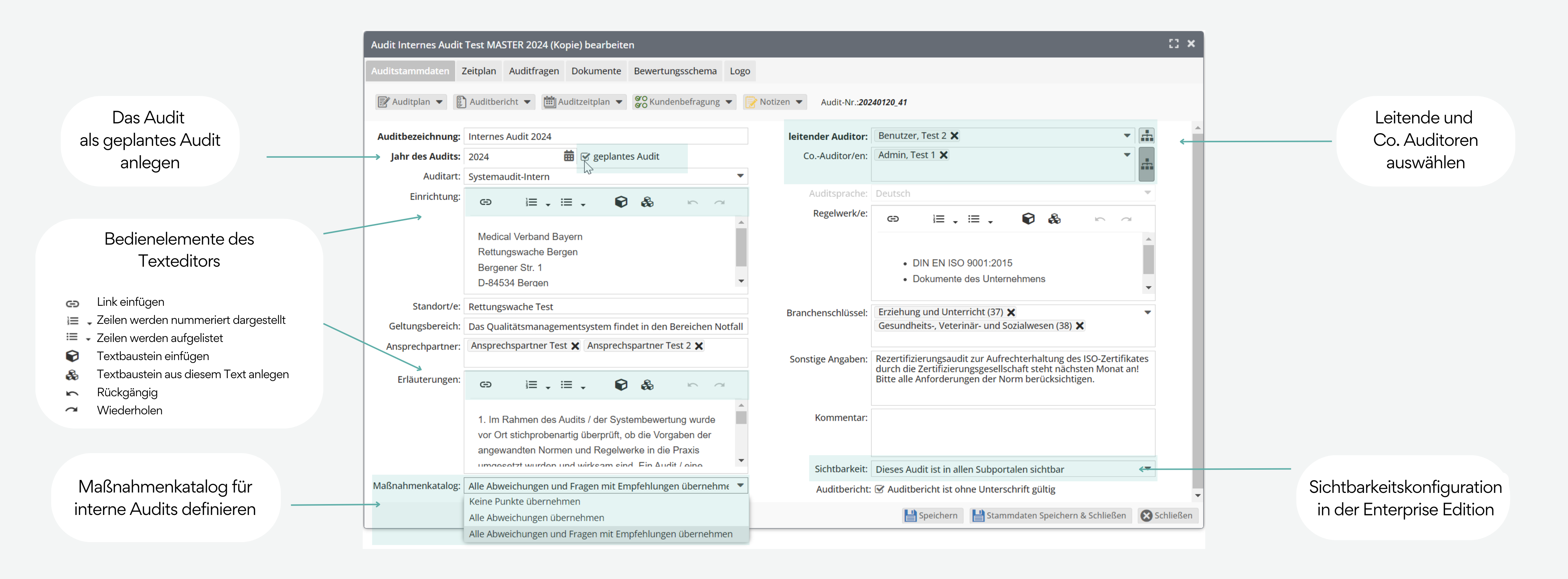Switch to the Dokumente tab

[596, 71]
